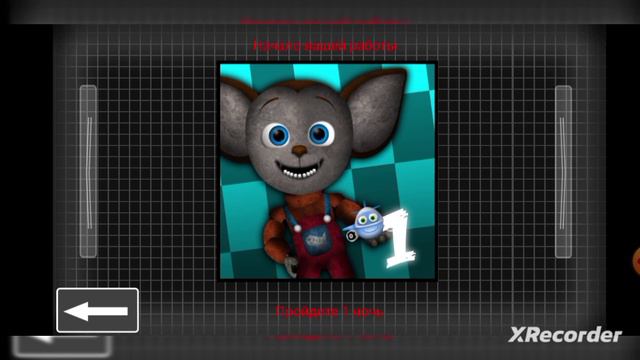Image resolution: width=640 pixels, height=360 pixels.
Task: Click the left side scroll panel
Action: [88, 171]
